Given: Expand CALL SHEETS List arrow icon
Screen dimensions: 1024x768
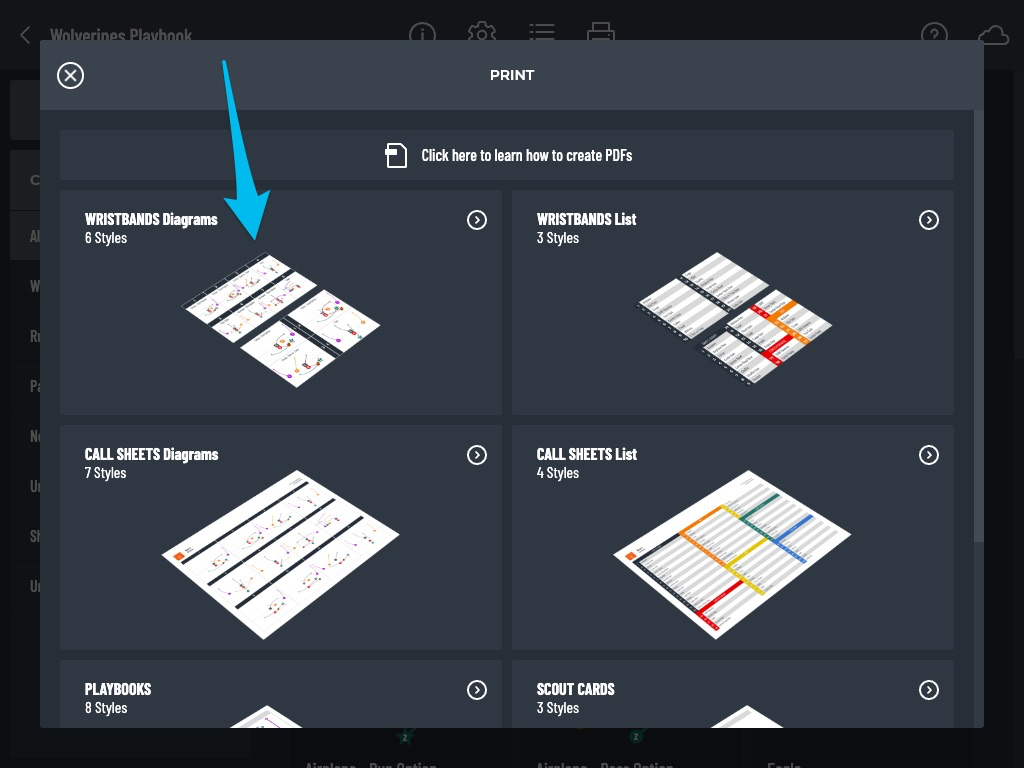Looking at the screenshot, I should pos(929,455).
